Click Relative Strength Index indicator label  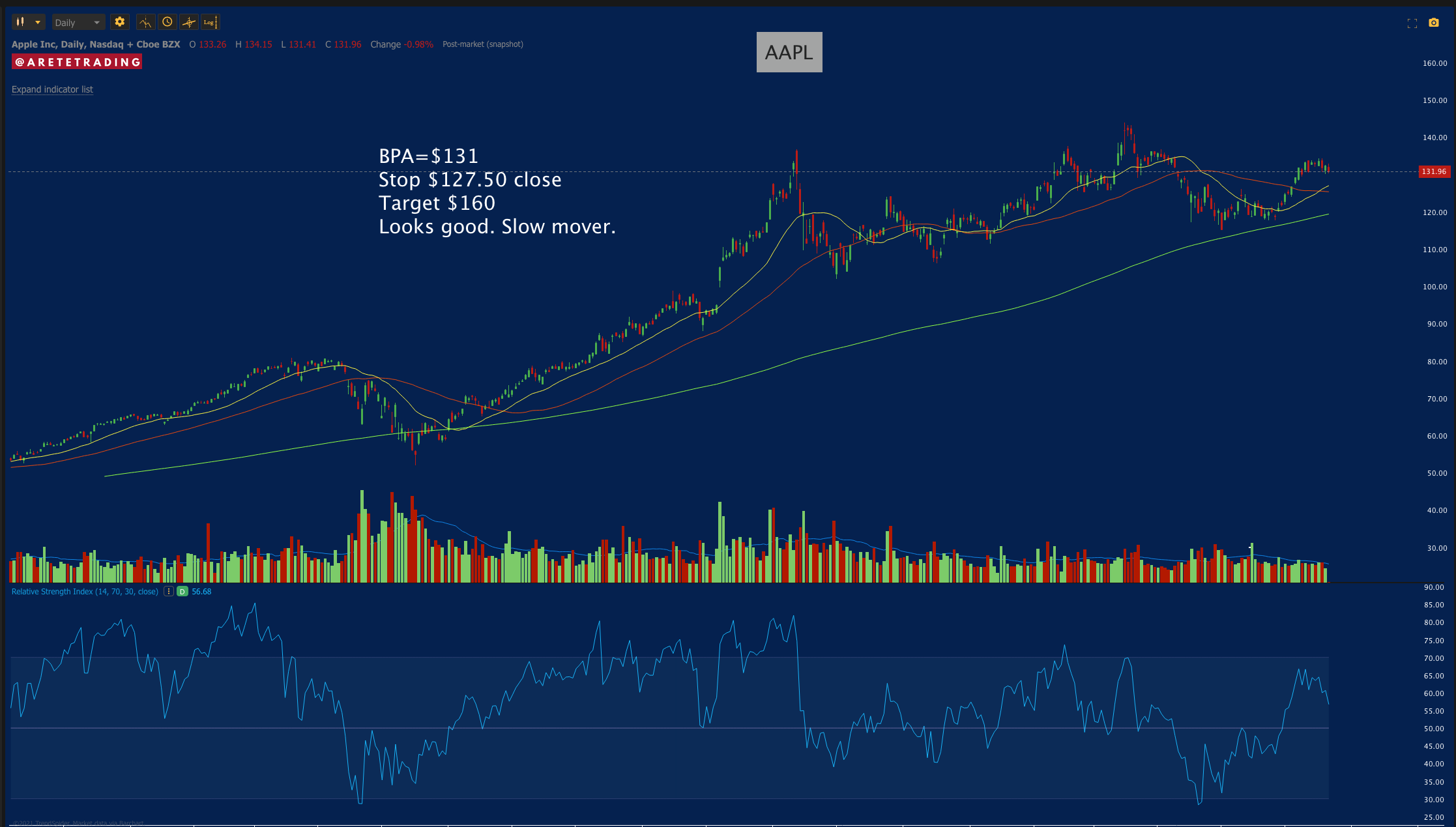pos(85,592)
